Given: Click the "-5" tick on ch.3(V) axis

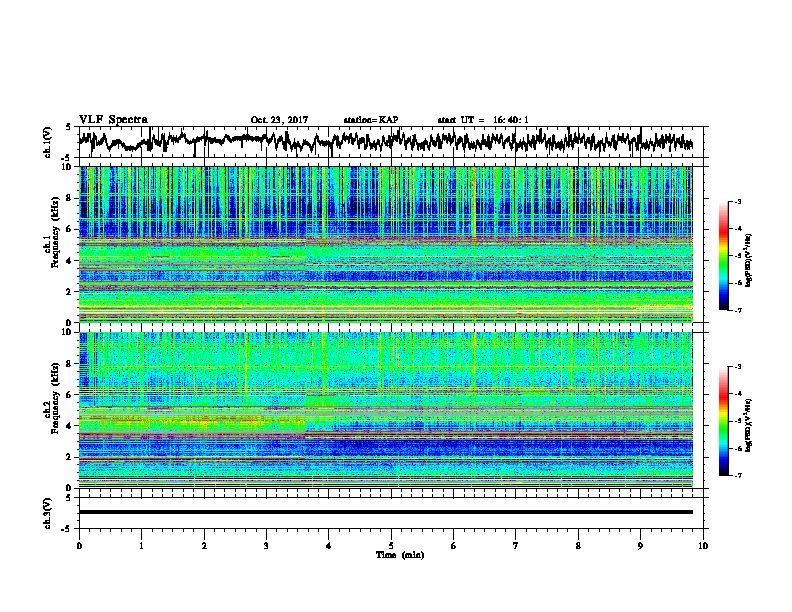Looking at the screenshot, I should tap(66, 529).
